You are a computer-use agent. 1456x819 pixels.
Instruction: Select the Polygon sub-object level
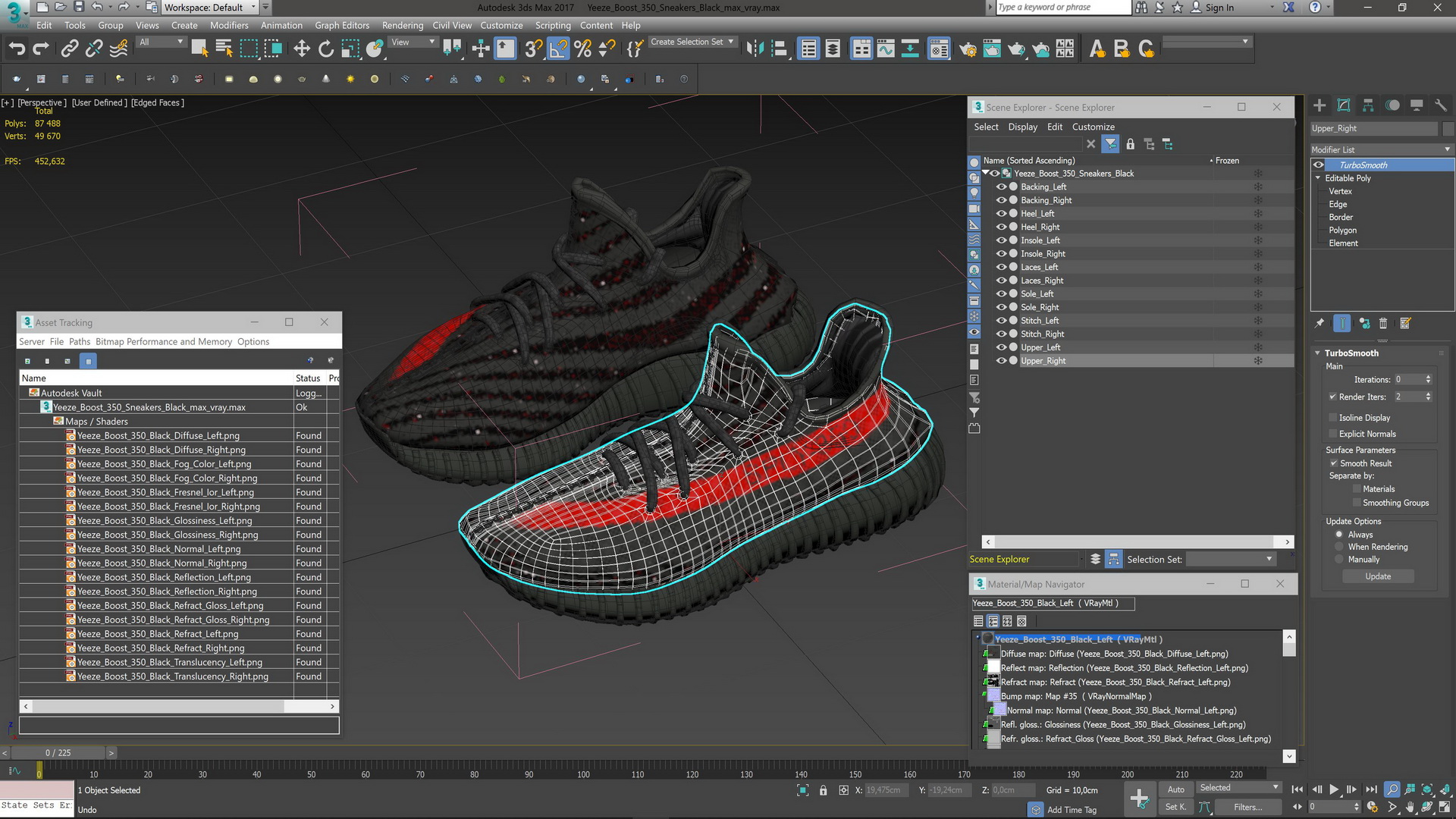(1342, 231)
